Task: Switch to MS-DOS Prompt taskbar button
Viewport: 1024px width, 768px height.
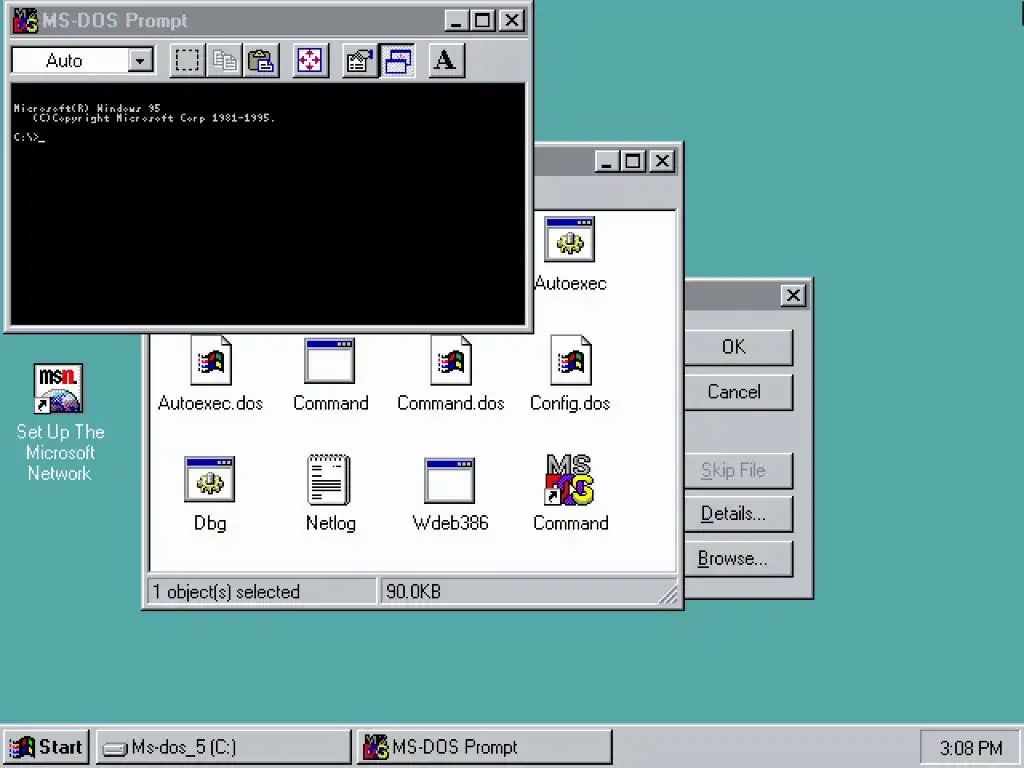Action: (485, 747)
